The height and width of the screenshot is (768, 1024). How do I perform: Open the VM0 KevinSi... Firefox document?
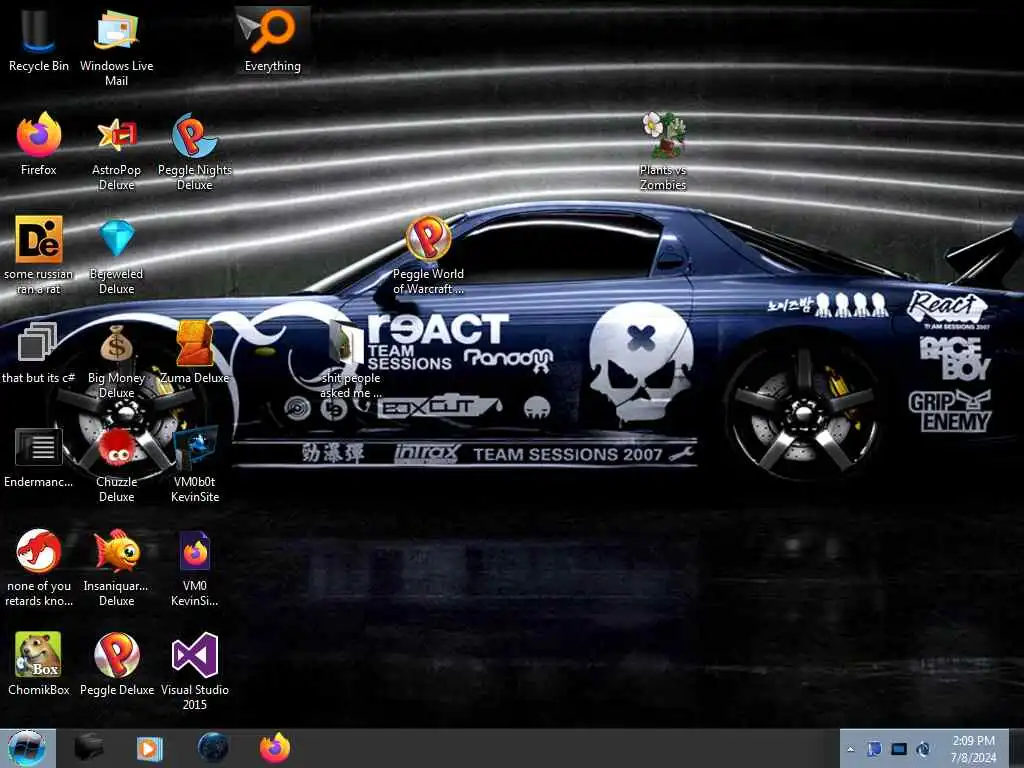[195, 567]
